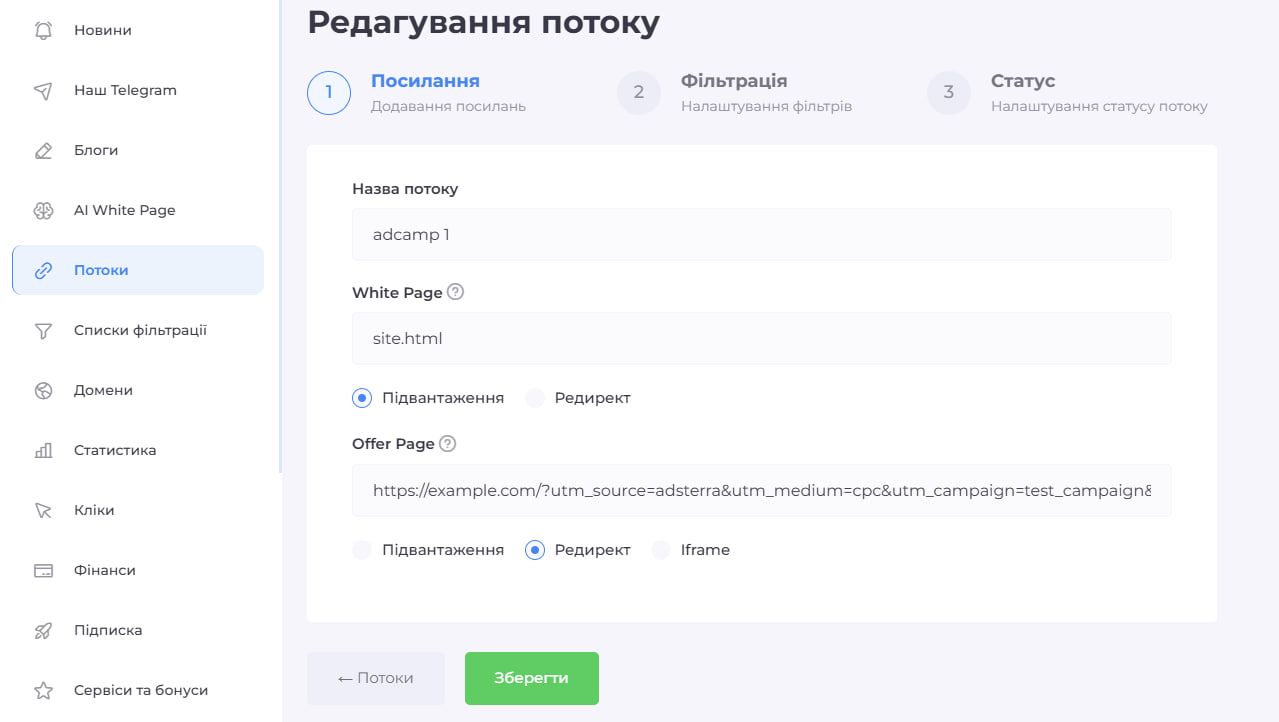Click the pencil icon beside Блоги
Image resolution: width=1279 pixels, height=722 pixels.
pos(43,150)
